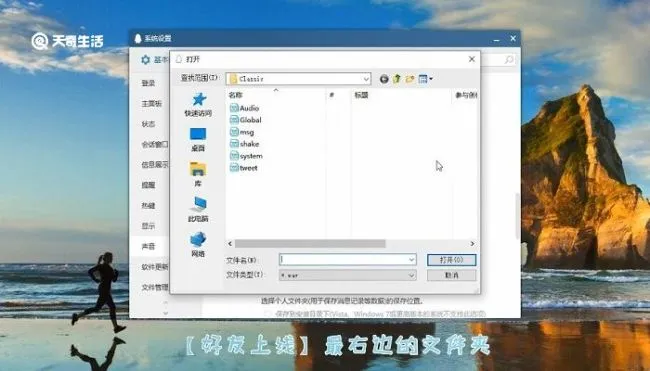
Task: Select the msg file icon
Action: (x=234, y=132)
